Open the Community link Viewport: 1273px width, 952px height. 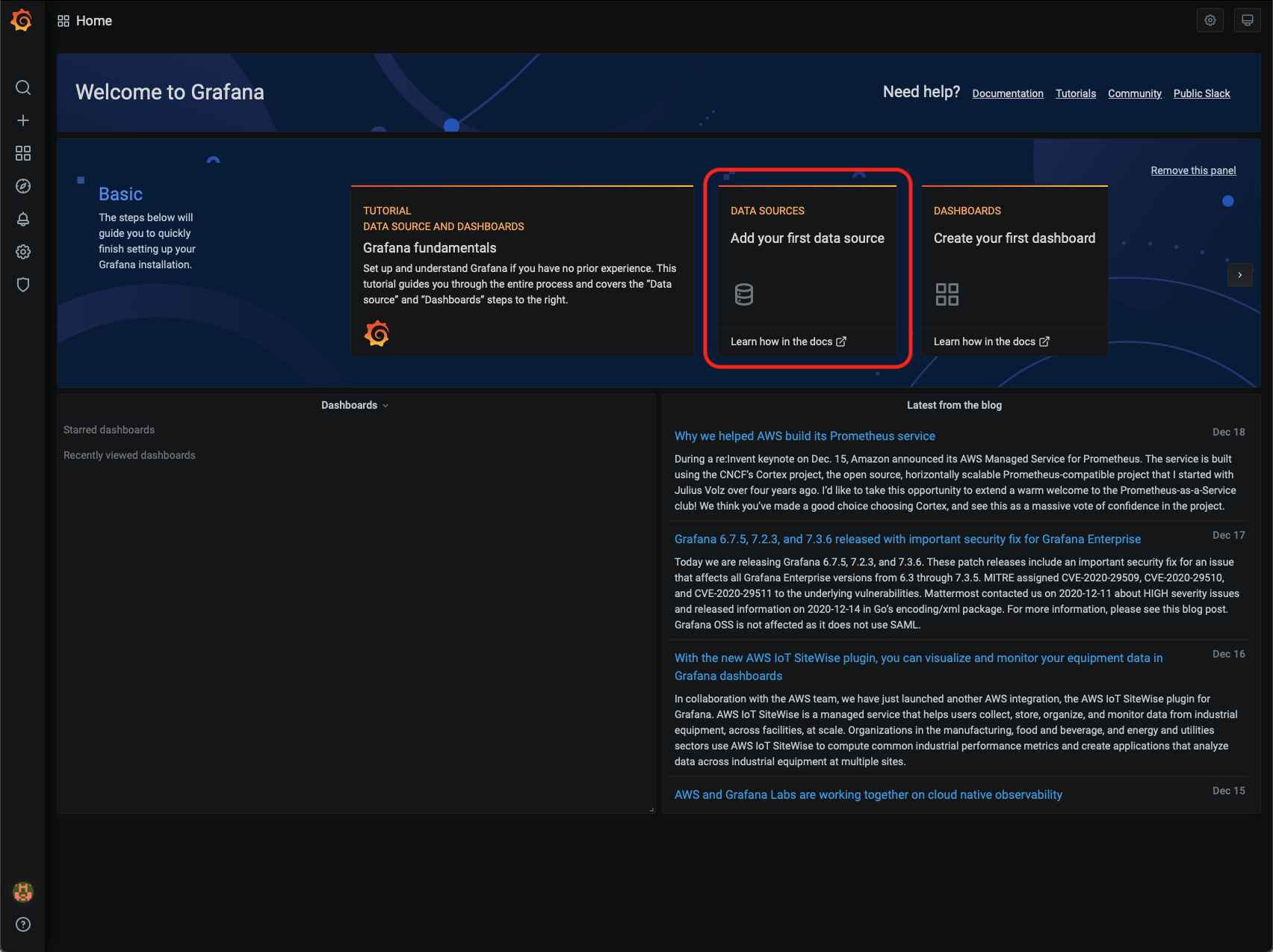tap(1135, 93)
